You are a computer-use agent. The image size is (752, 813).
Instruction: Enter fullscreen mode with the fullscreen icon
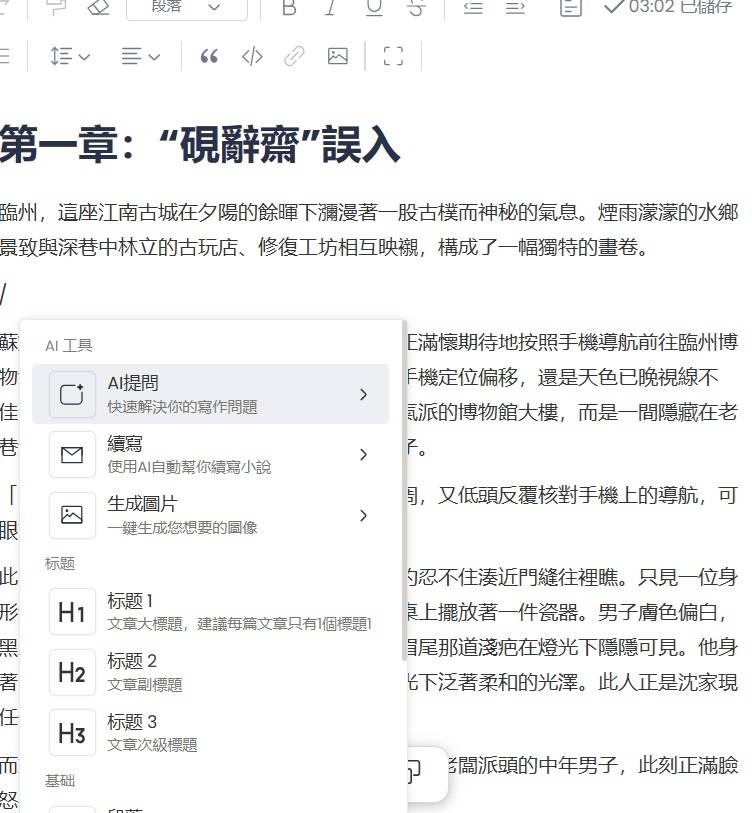pyautogui.click(x=393, y=57)
